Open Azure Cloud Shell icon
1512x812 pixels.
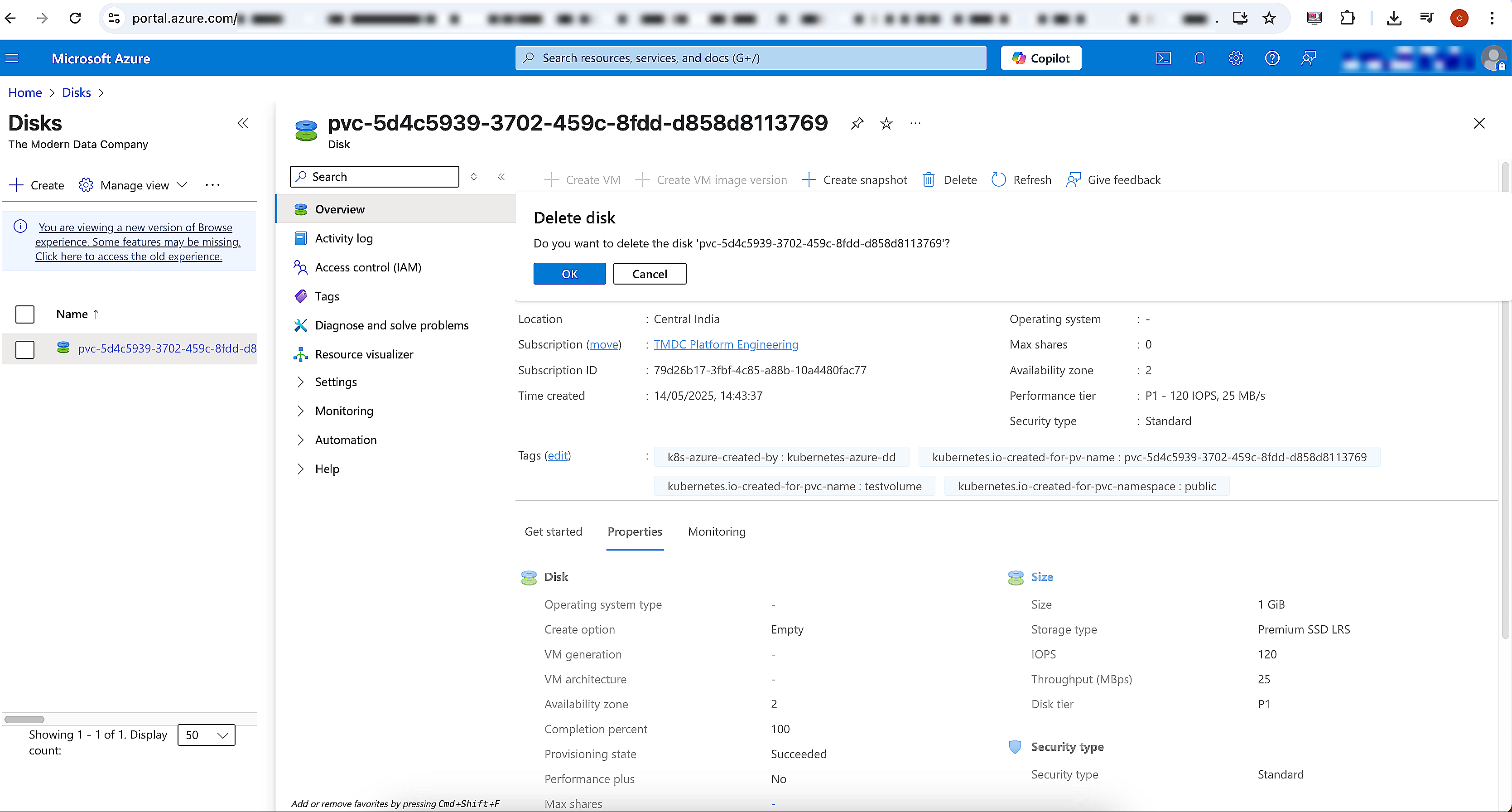(x=1163, y=58)
